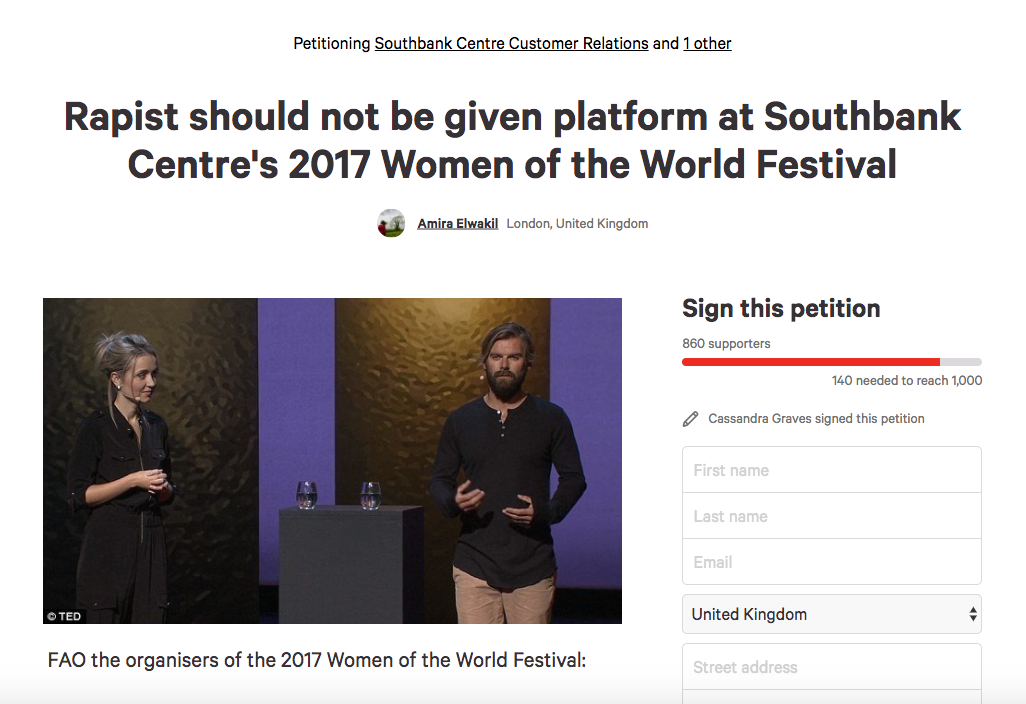Focus the First name field
The width and height of the screenshot is (1026, 704).
832,470
